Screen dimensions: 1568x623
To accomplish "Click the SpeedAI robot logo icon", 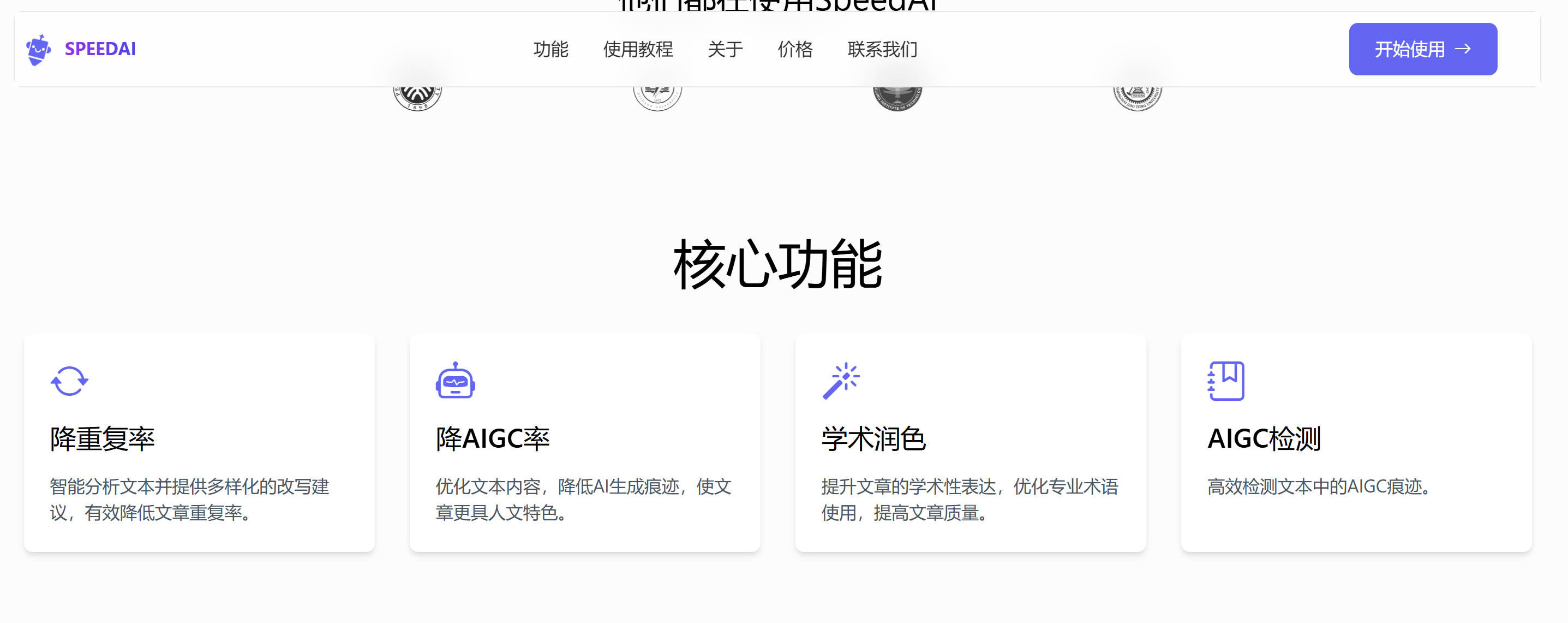I will [38, 49].
